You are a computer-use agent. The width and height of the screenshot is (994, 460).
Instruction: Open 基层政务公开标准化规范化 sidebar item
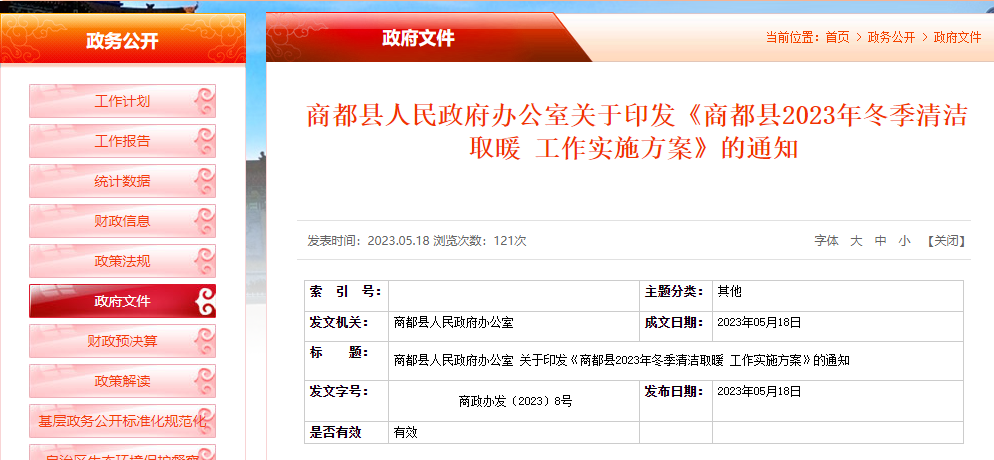[x=122, y=421]
